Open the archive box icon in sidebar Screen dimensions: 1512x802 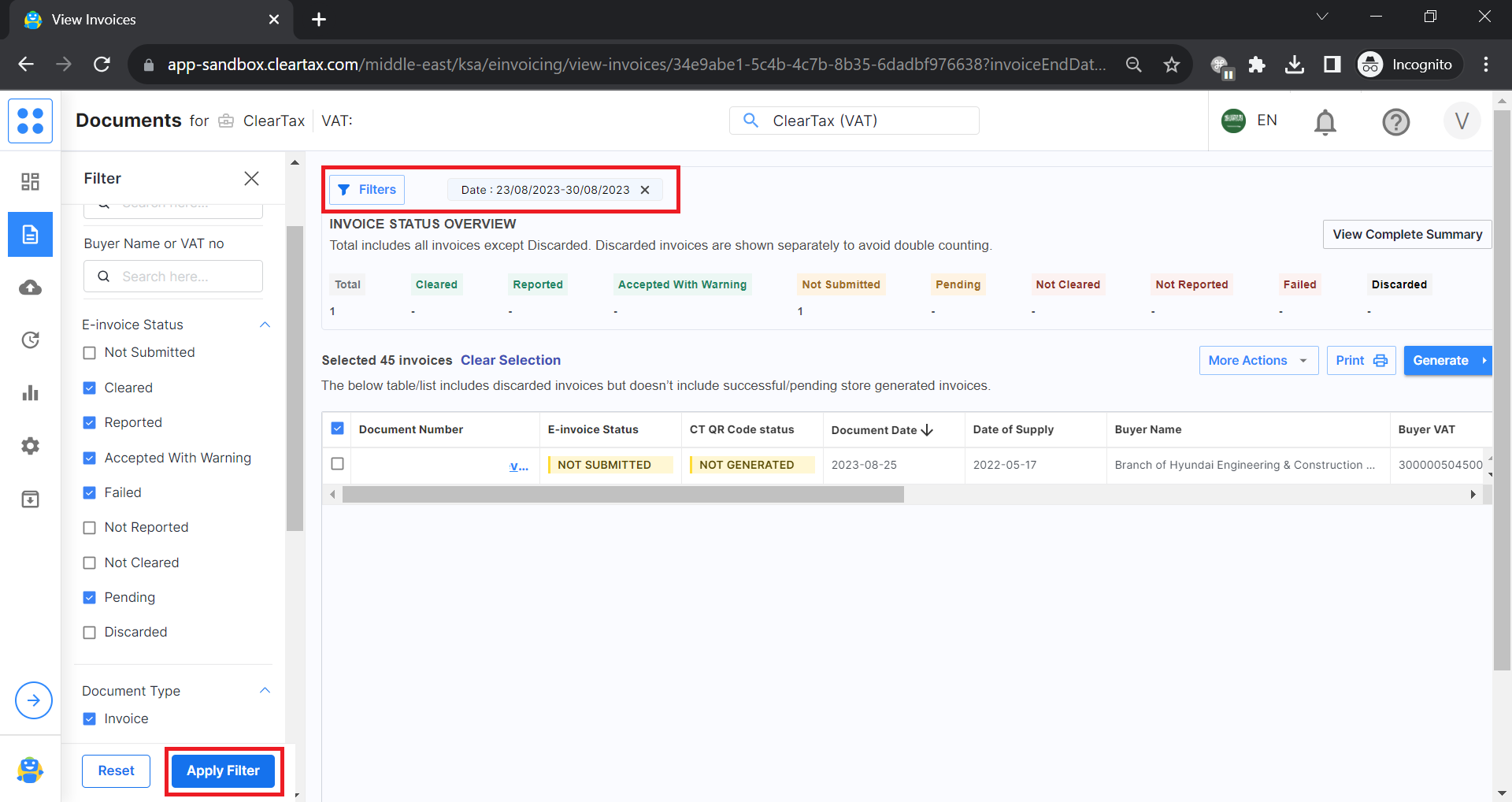pyautogui.click(x=30, y=498)
